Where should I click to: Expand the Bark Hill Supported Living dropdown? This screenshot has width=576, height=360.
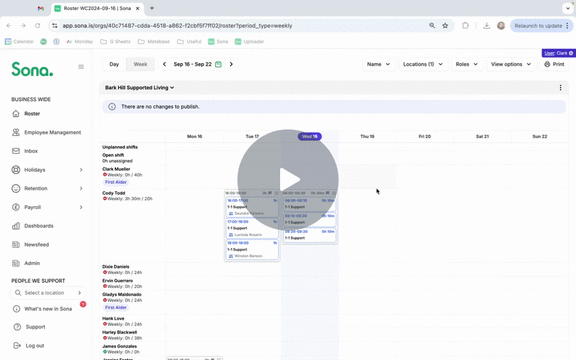(x=140, y=87)
